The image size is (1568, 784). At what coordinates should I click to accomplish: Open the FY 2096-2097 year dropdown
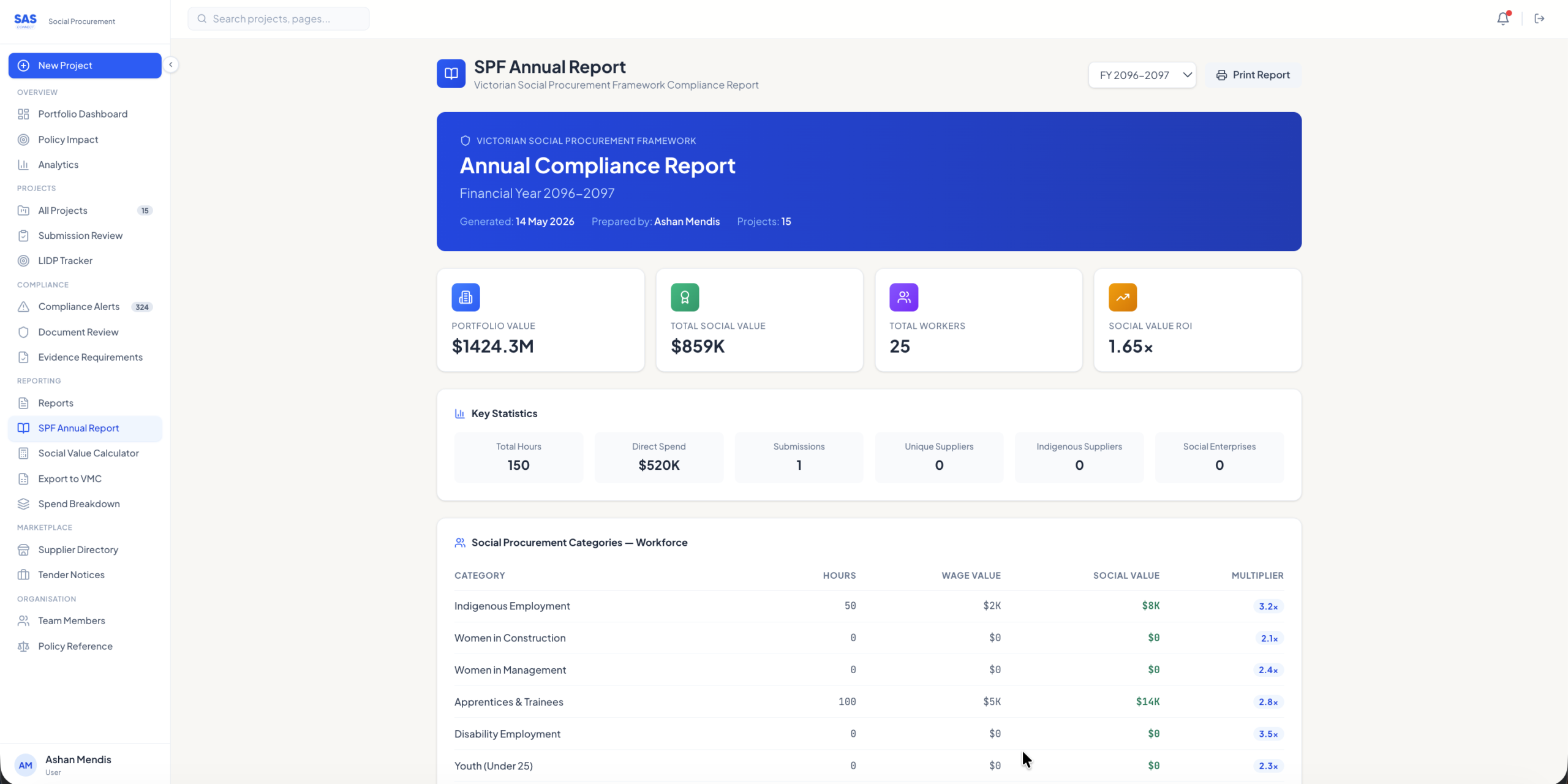[x=1142, y=75]
